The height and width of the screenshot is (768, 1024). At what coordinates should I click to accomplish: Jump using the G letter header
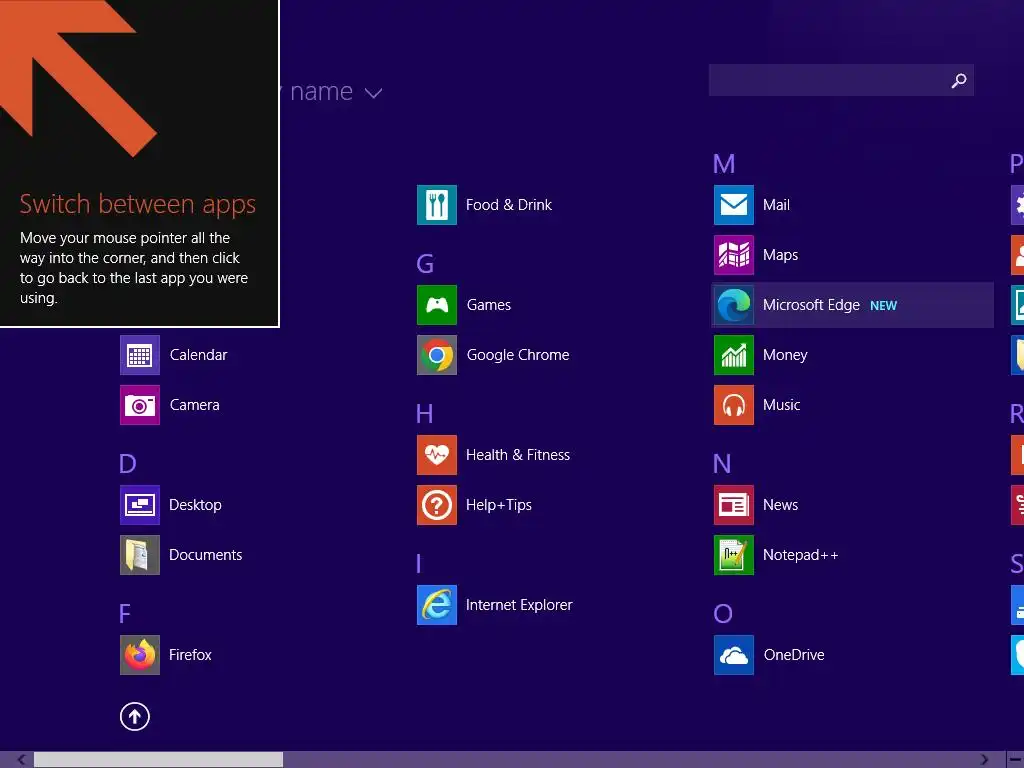pyautogui.click(x=425, y=264)
